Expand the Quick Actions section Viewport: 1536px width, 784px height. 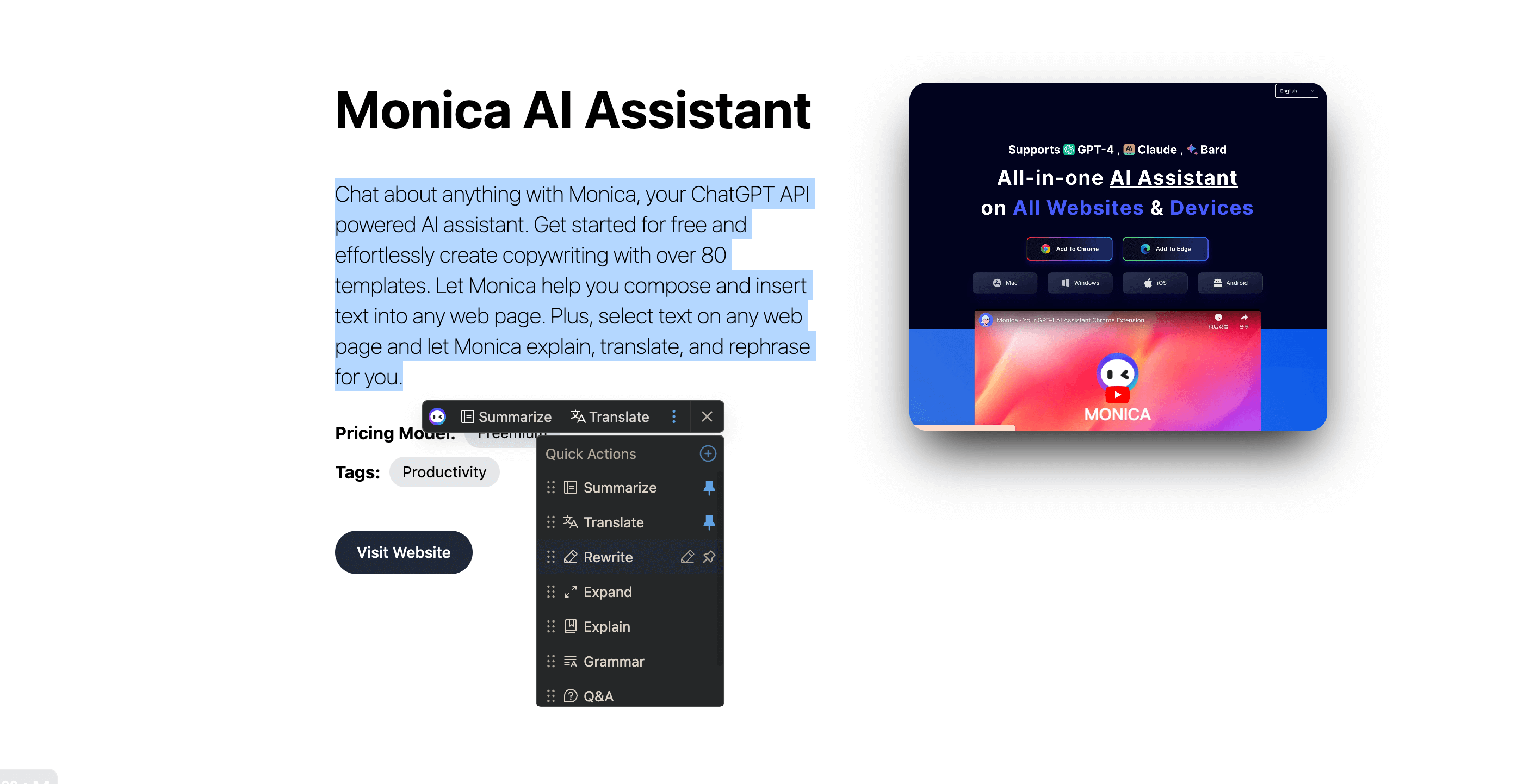709,453
